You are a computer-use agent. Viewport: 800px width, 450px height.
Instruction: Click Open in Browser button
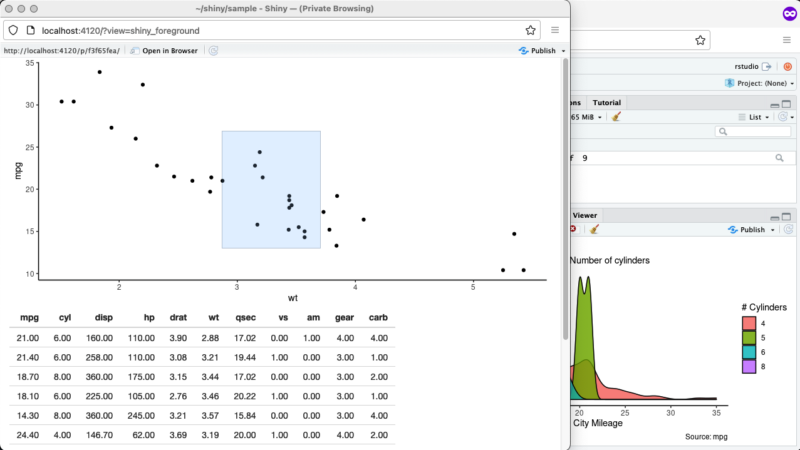(x=165, y=50)
